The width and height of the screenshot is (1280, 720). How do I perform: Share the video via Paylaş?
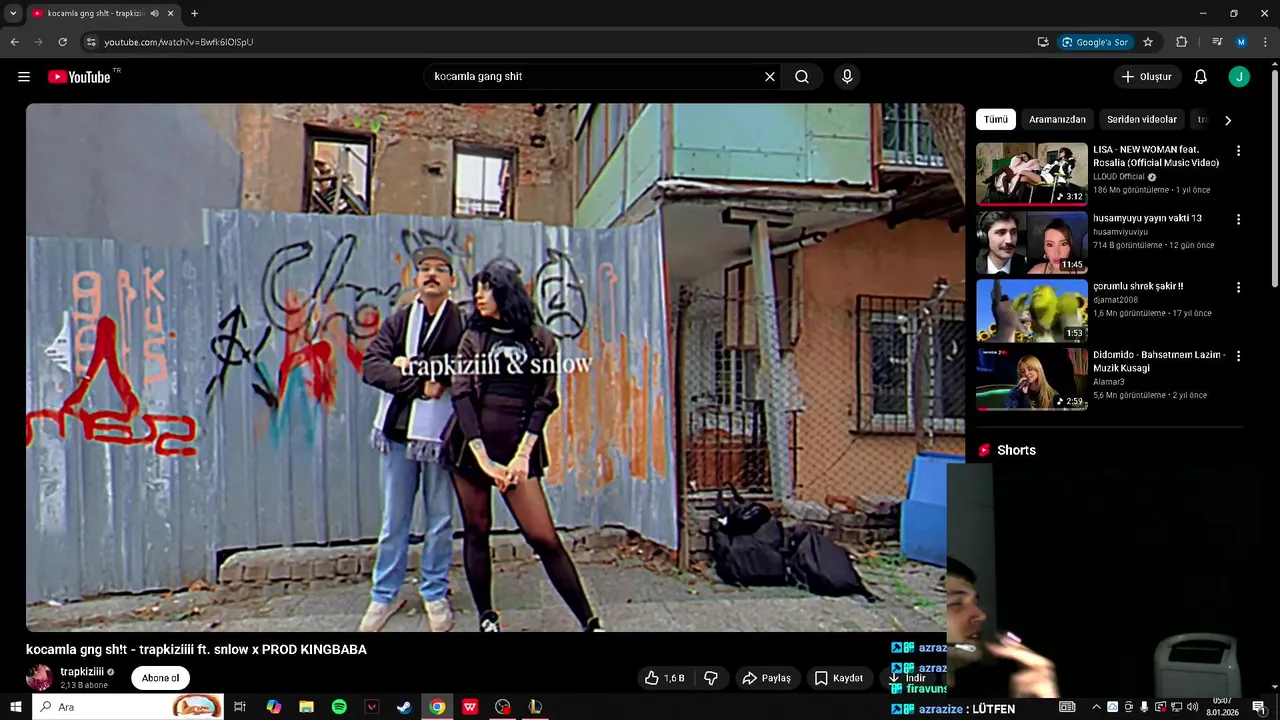coord(766,678)
